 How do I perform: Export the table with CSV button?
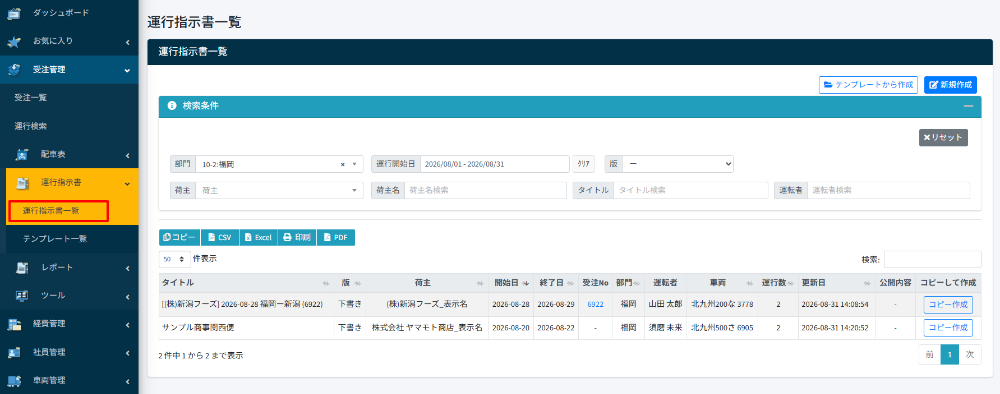(x=220, y=237)
